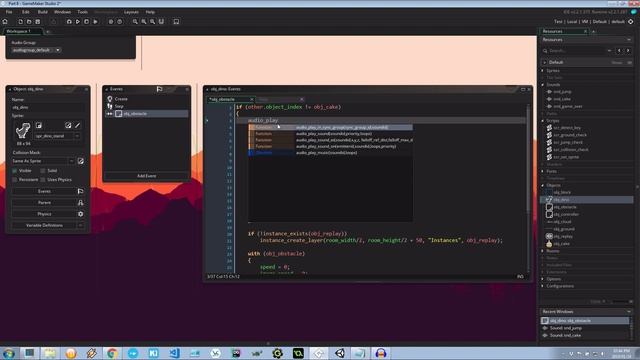The width and height of the screenshot is (640, 360).
Task: Click the Open Project folder icon
Action: pyautogui.click(x=29, y=22)
